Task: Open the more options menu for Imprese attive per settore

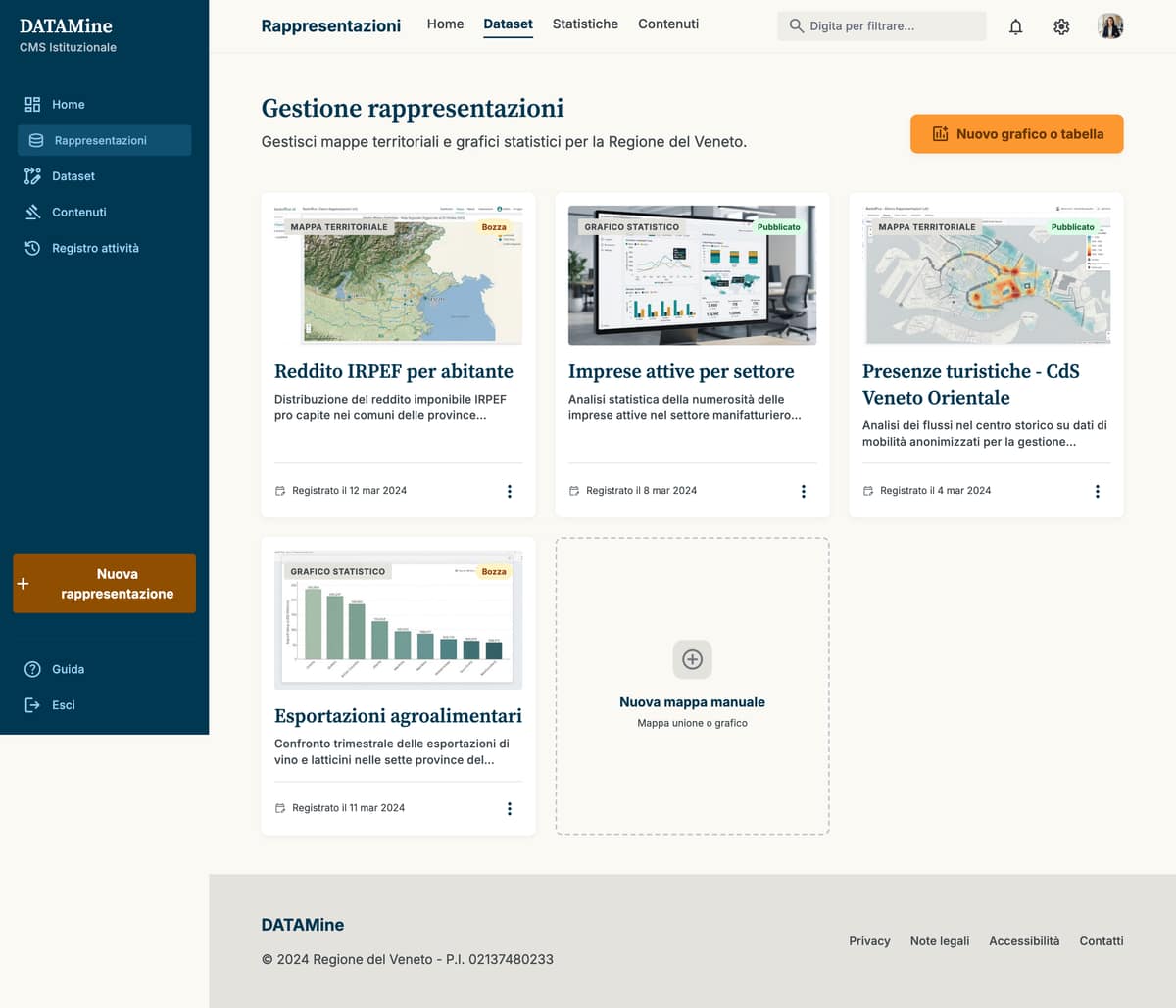Action: (x=804, y=491)
